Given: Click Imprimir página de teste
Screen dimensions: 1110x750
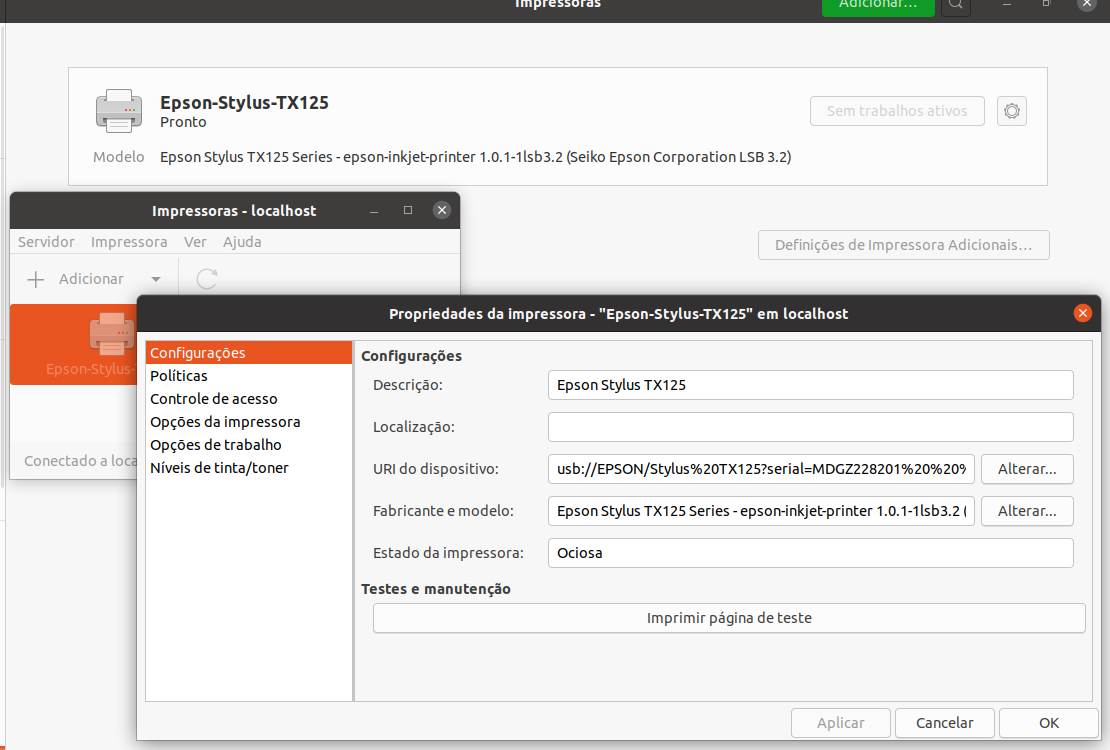Looking at the screenshot, I should pos(729,618).
